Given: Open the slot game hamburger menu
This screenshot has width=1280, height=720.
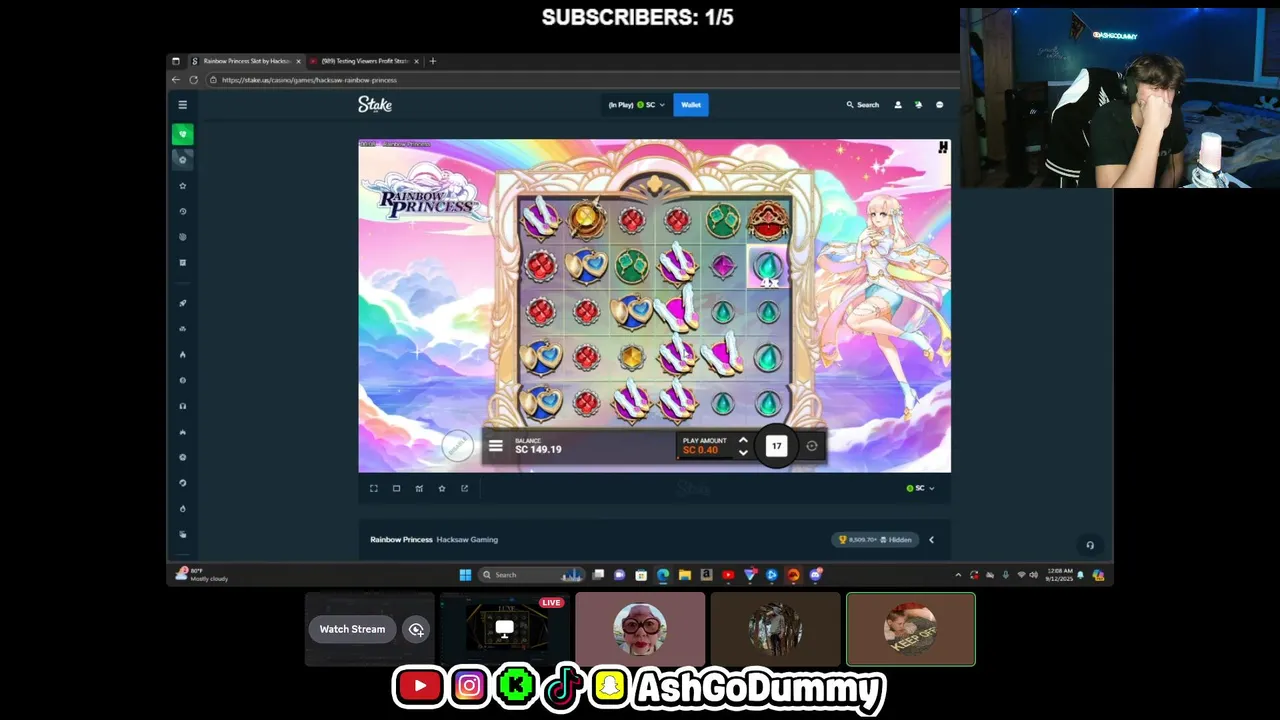Looking at the screenshot, I should tap(495, 446).
